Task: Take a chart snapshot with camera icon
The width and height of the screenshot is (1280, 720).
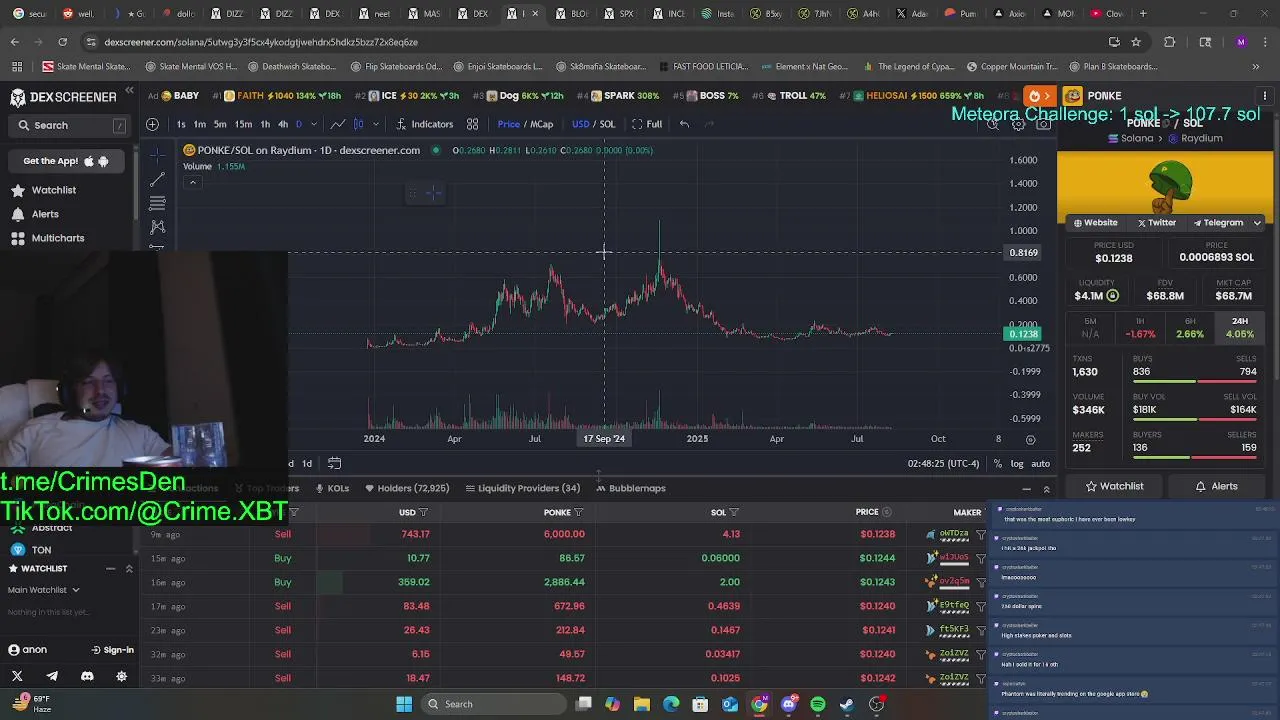Action: [1043, 125]
